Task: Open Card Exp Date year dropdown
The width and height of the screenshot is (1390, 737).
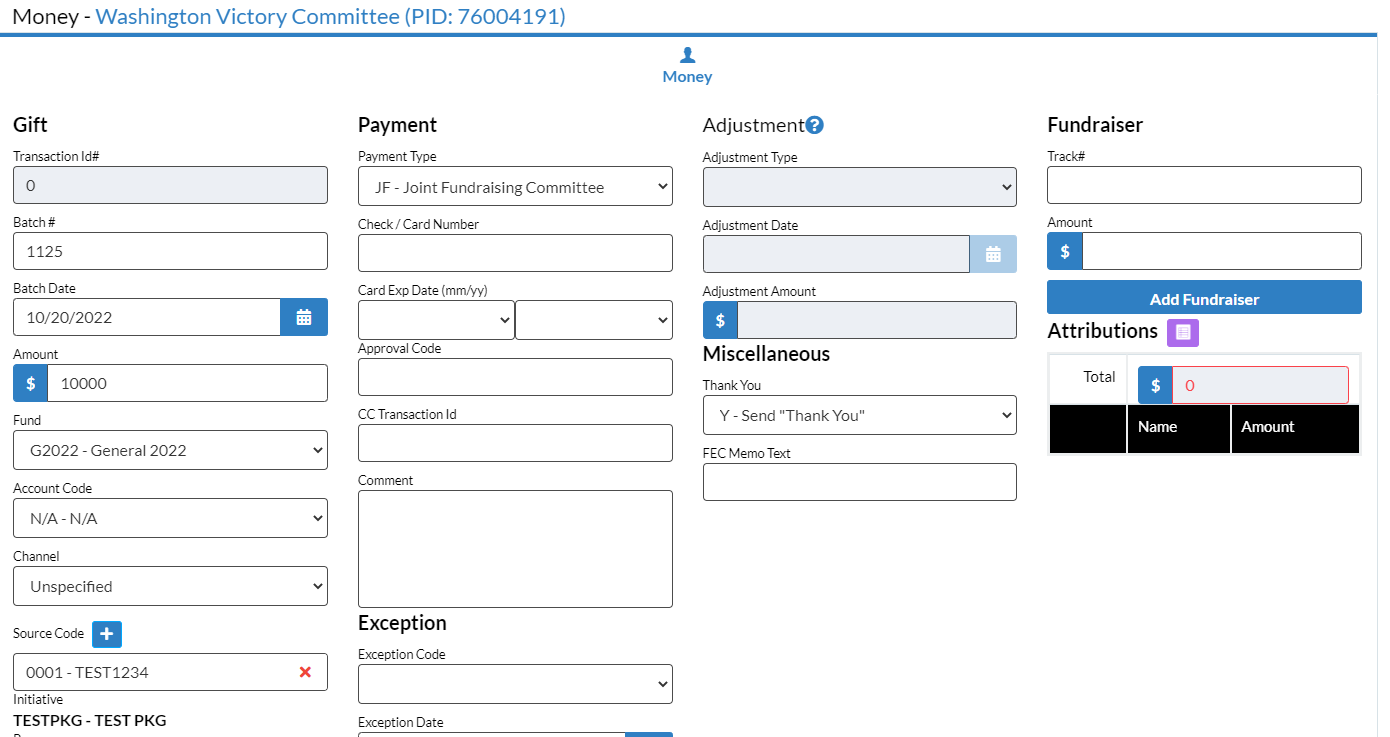Action: click(594, 320)
